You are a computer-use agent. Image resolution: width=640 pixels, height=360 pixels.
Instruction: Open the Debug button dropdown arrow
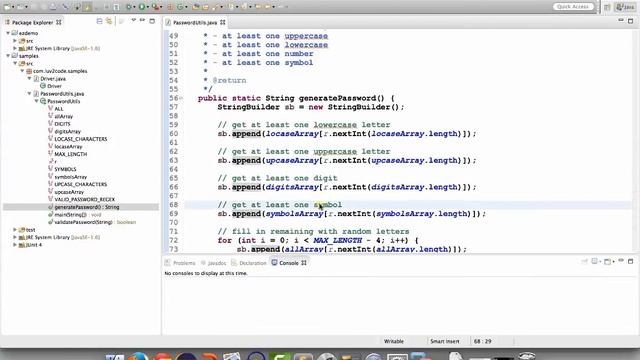click(x=135, y=7)
